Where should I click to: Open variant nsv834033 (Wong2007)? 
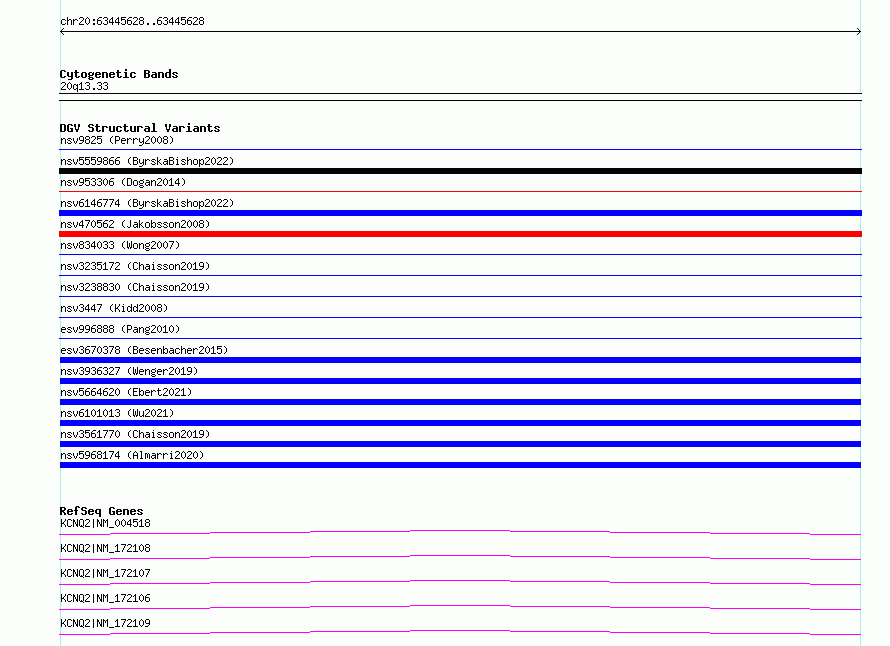[120, 245]
